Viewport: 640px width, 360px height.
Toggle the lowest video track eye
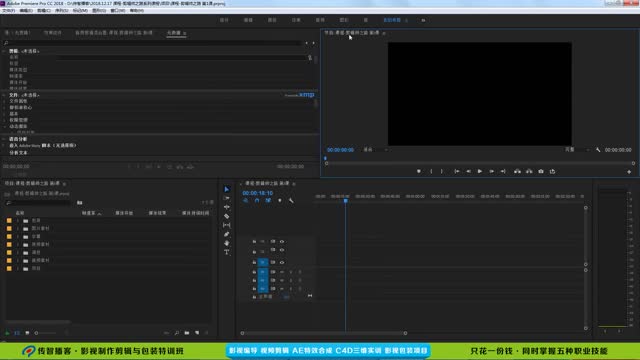coord(282,262)
